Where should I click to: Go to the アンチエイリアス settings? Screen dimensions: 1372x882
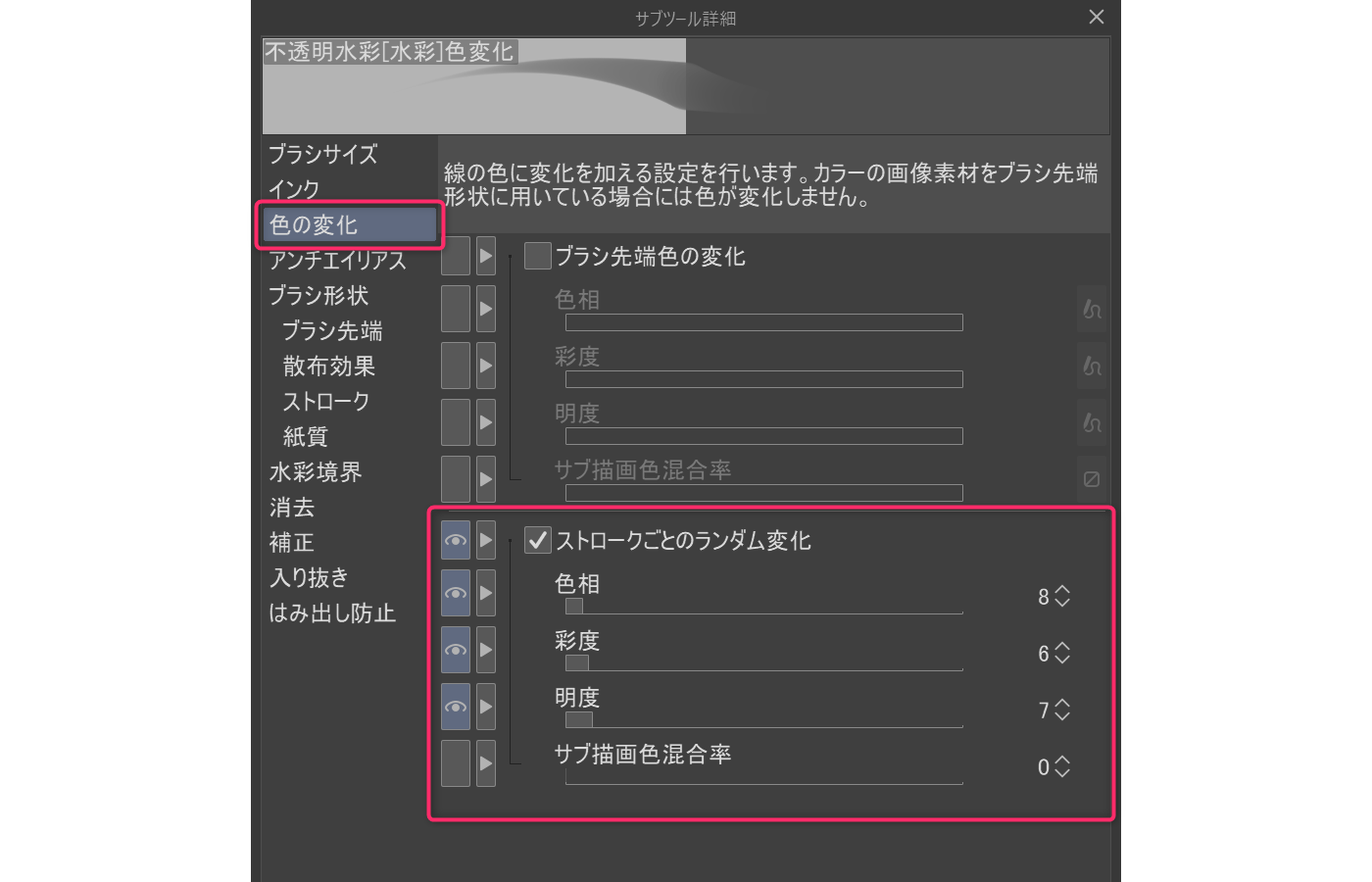tap(338, 261)
